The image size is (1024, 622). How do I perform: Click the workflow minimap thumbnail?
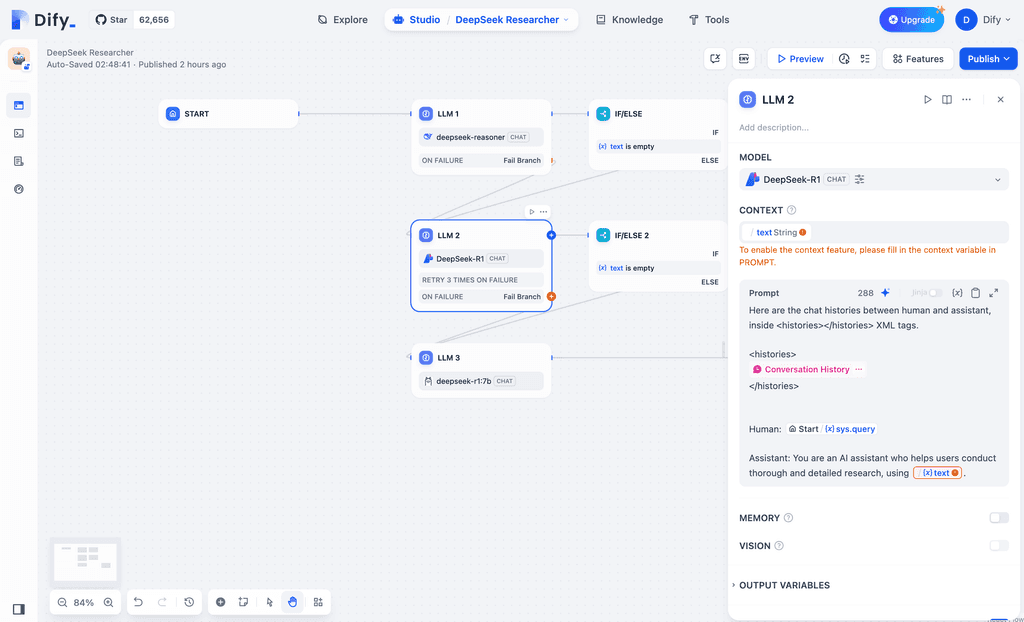(x=85, y=560)
